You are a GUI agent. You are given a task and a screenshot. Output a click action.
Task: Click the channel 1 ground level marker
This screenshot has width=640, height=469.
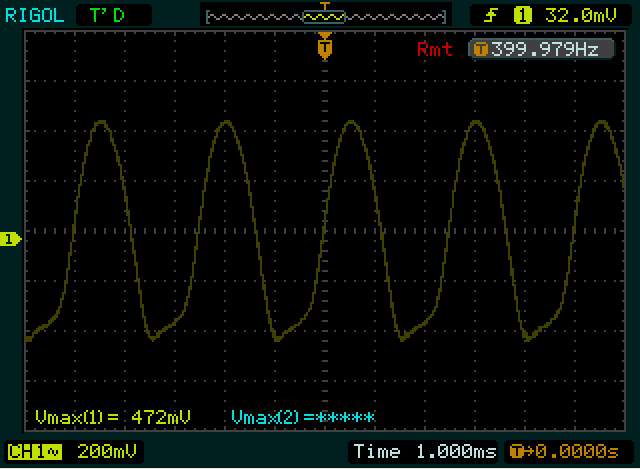[10, 238]
